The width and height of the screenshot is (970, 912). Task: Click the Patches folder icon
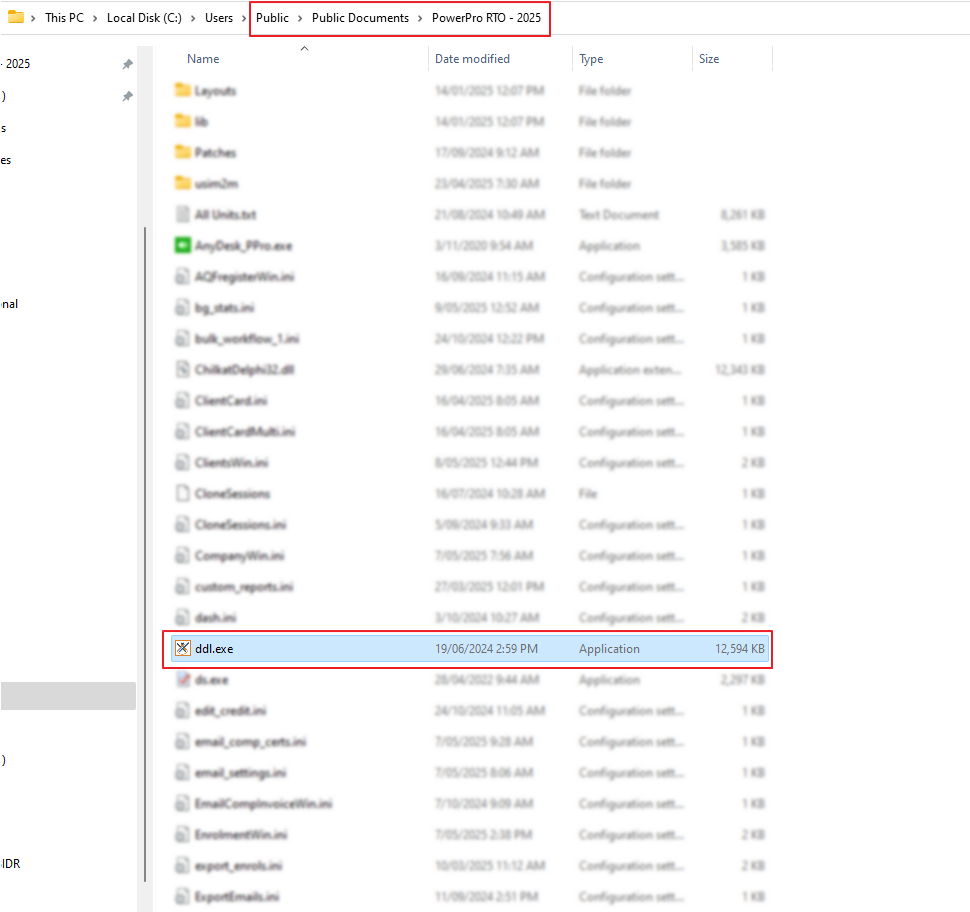182,152
